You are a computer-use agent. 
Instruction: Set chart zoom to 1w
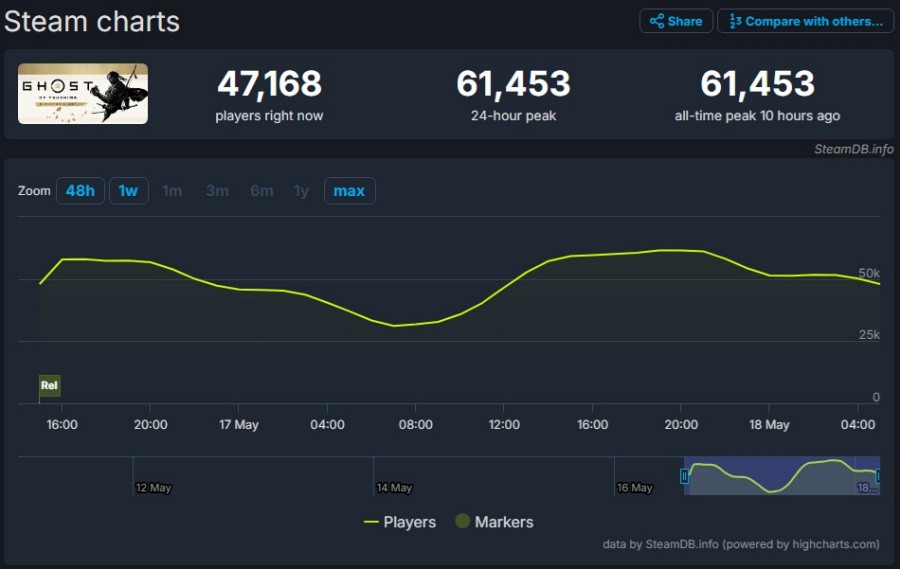coord(129,191)
